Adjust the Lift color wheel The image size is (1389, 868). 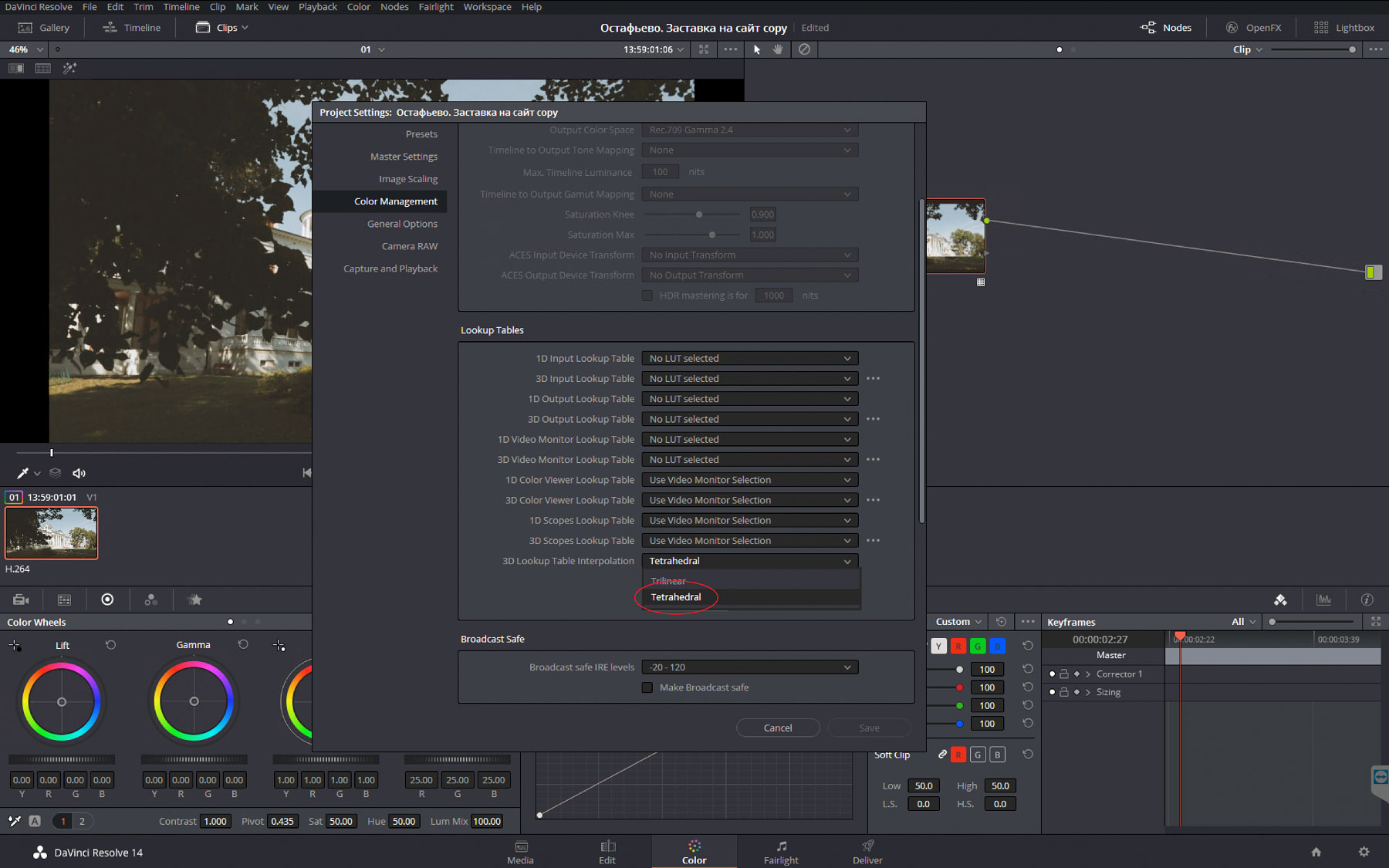62,701
